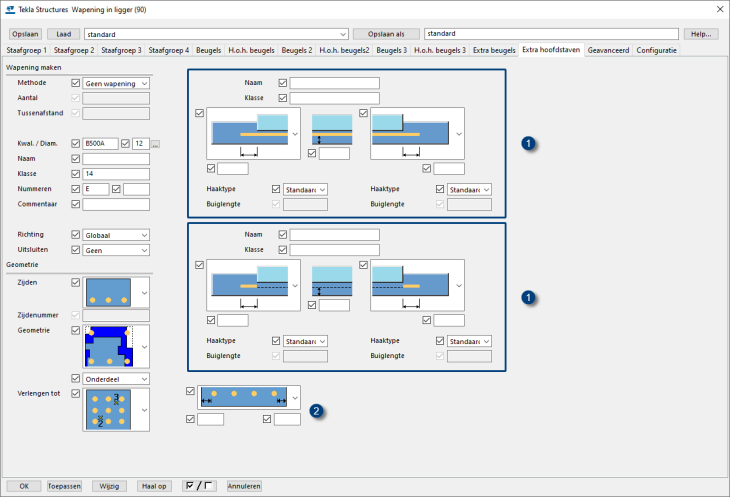Switch to the Geavanceerd tab
Image resolution: width=730 pixels, height=497 pixels.
609,49
